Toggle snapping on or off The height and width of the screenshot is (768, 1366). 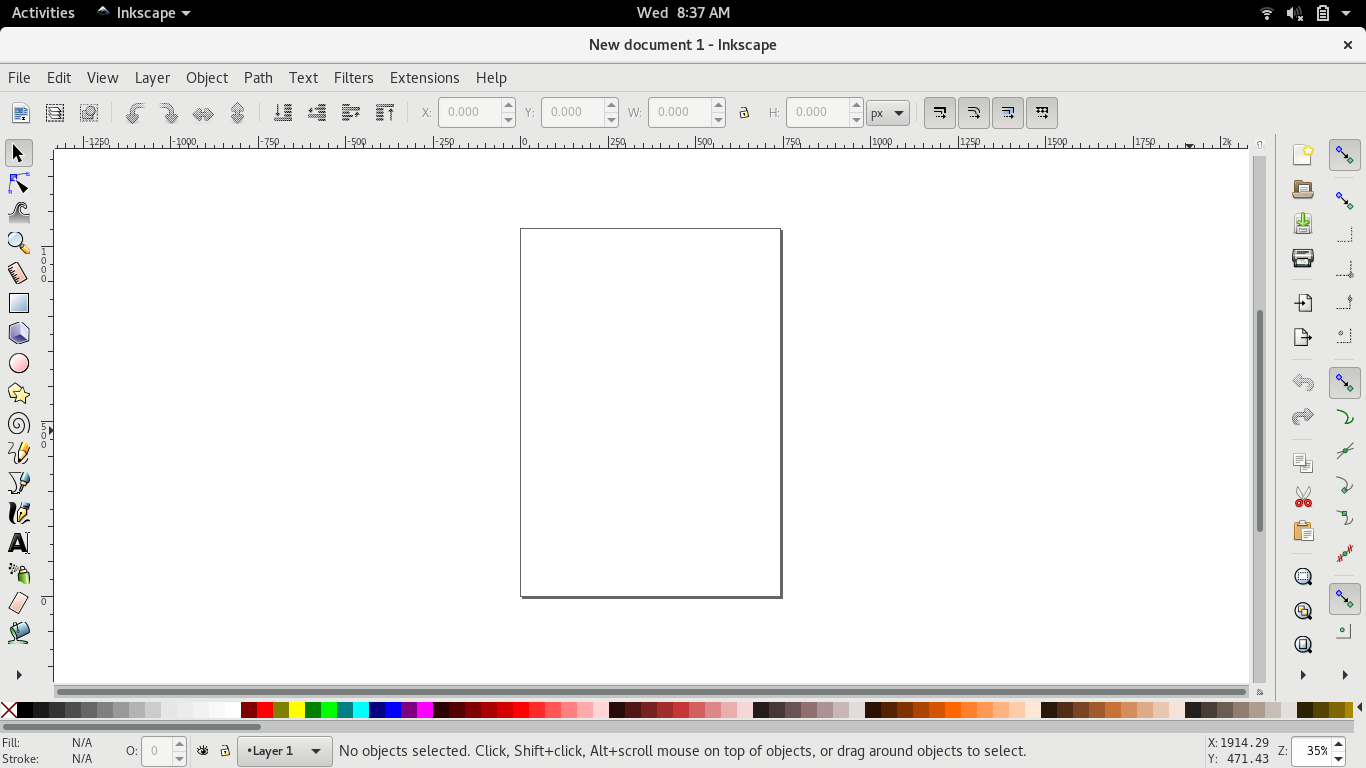[1344, 155]
